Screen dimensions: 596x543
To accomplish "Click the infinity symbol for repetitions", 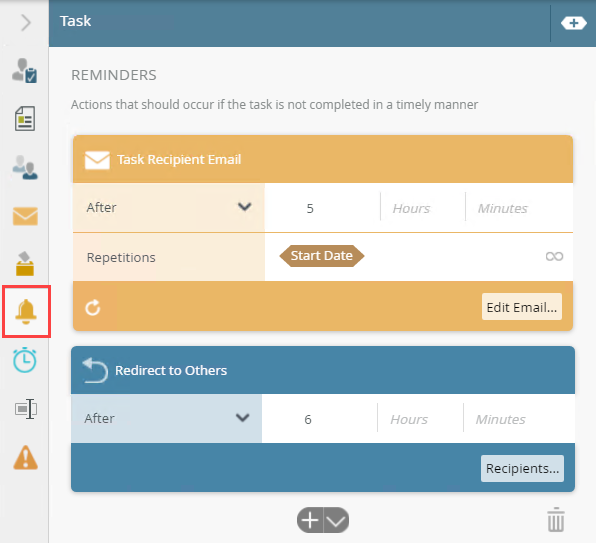I will tap(554, 256).
